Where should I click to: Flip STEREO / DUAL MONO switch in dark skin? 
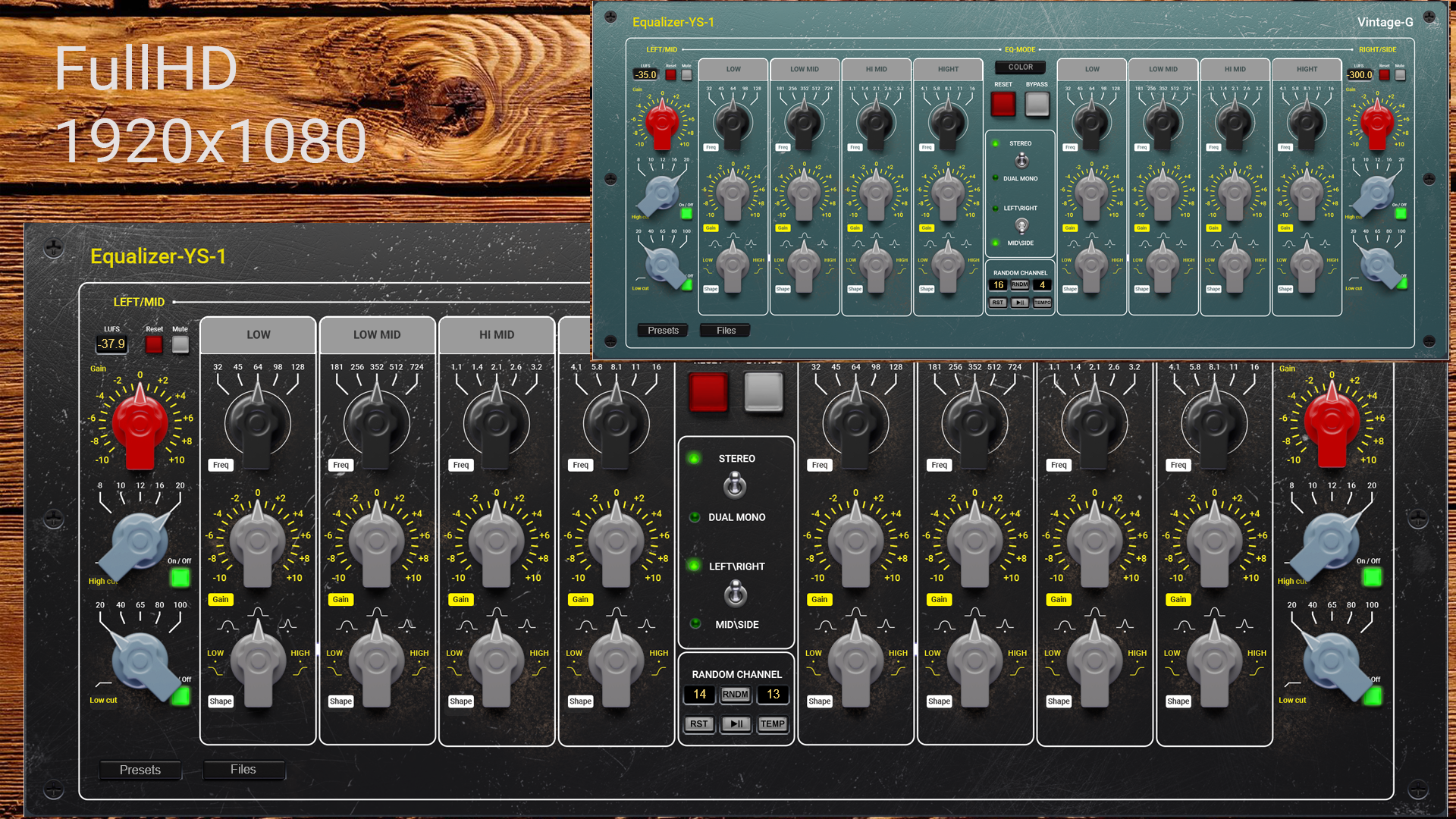[735, 485]
